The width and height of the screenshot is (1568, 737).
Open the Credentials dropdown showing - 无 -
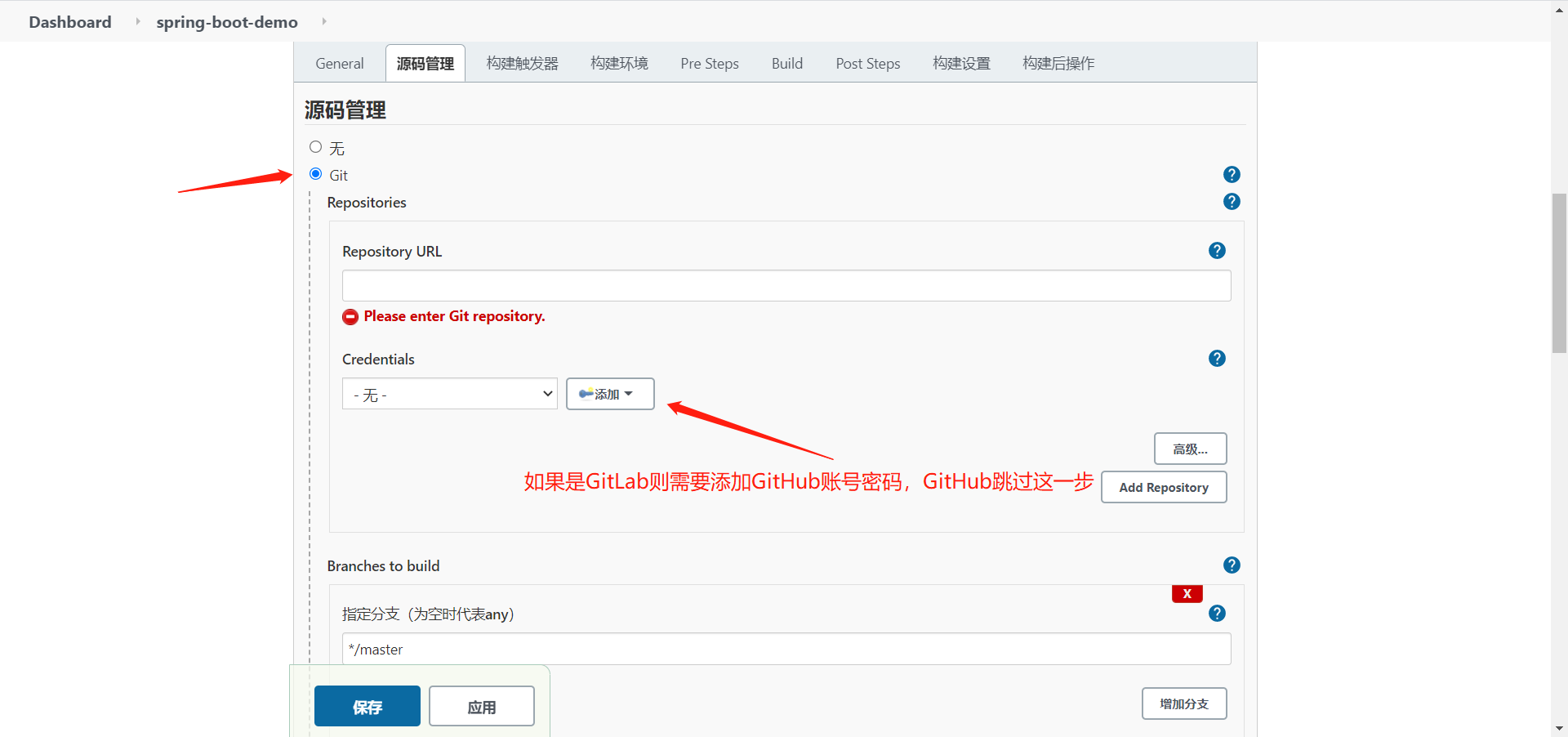(x=450, y=394)
